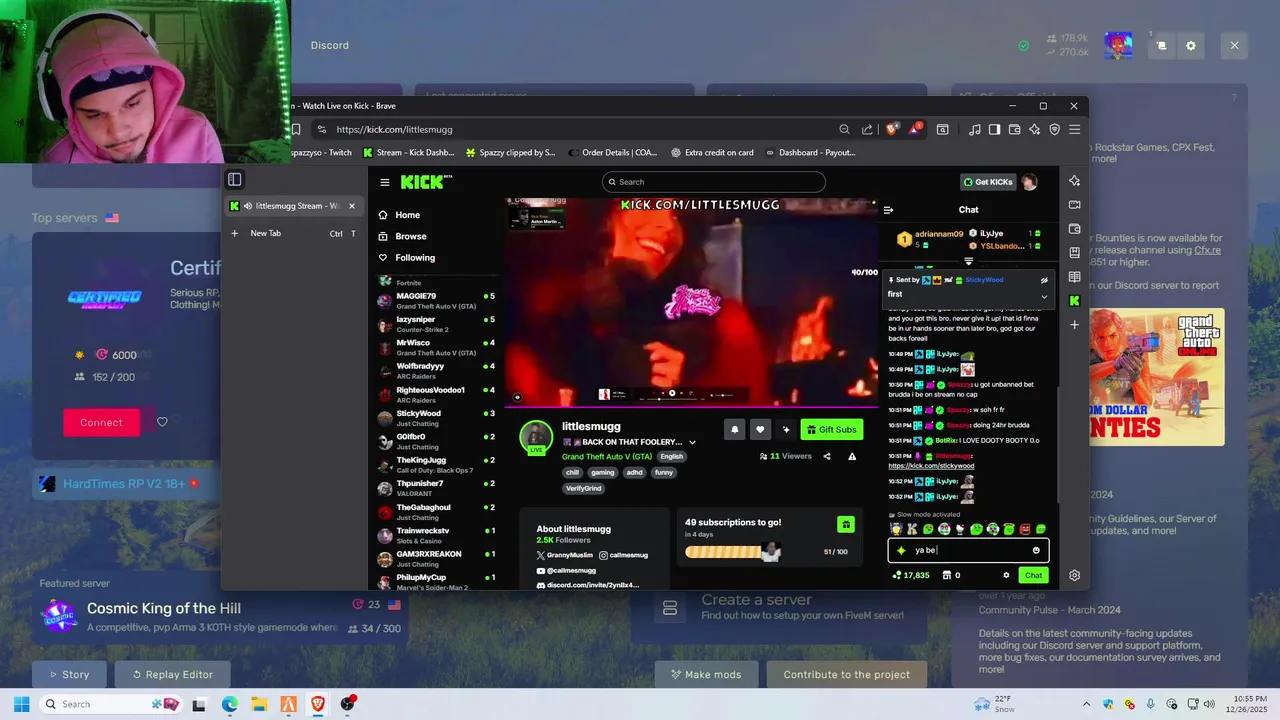Open the Grand Theft Auto V (GTA) category link

(x=607, y=456)
